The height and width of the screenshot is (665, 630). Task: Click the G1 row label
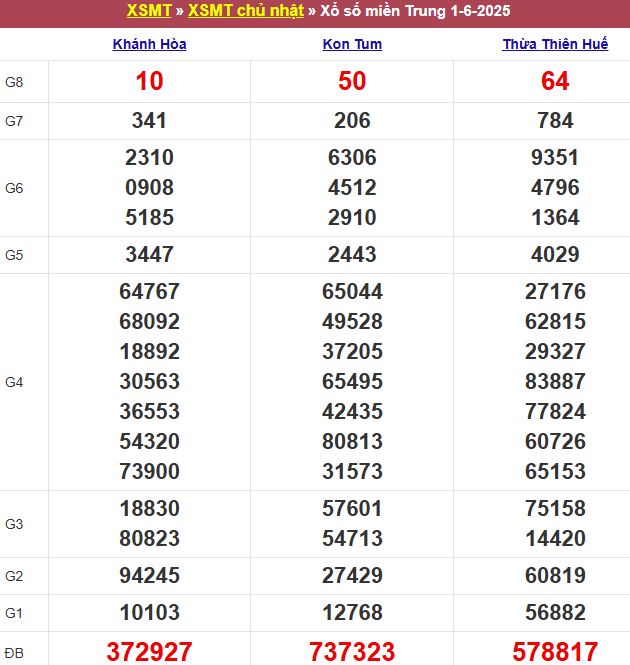point(14,613)
